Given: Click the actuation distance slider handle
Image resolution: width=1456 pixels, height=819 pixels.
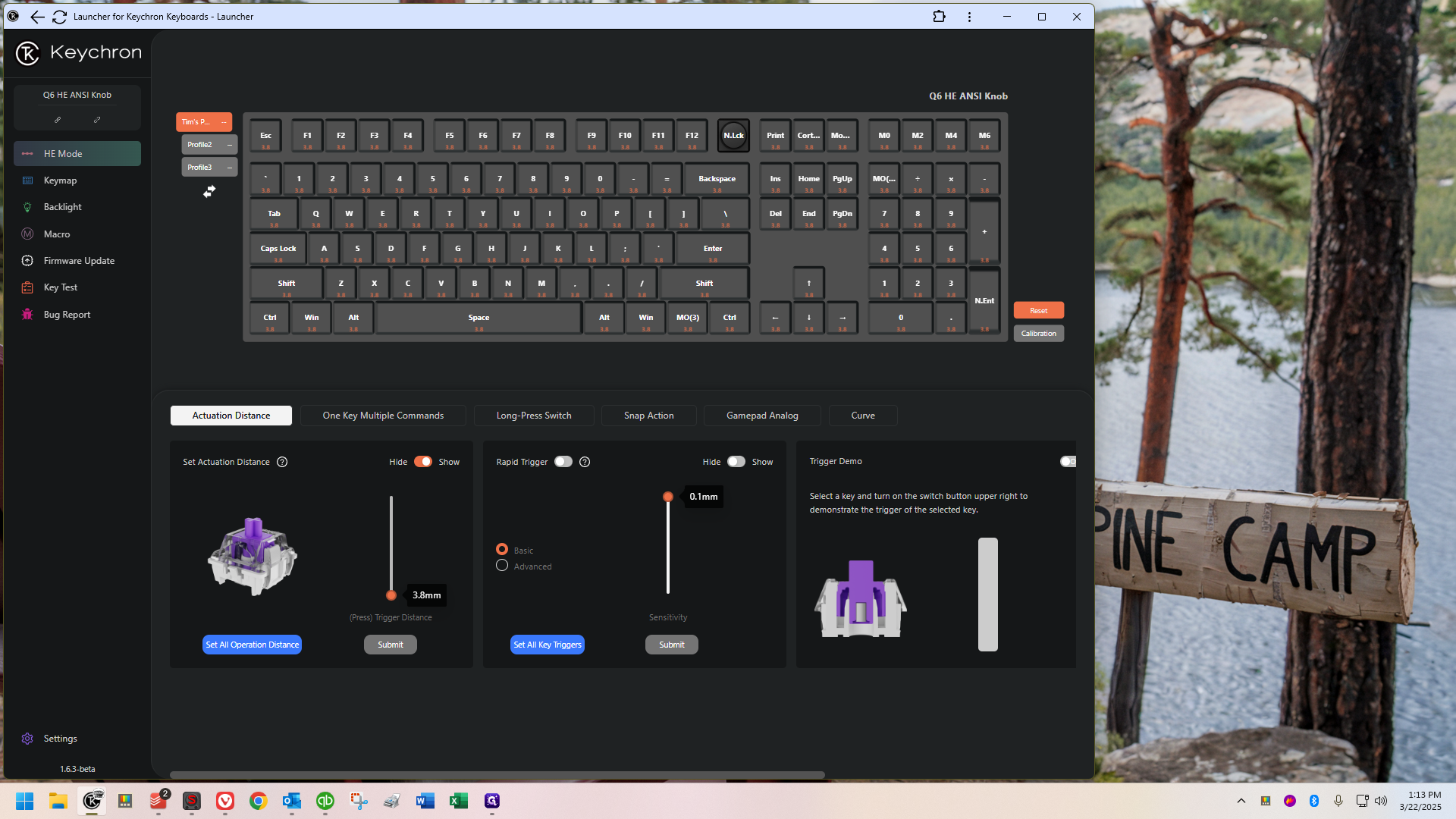Looking at the screenshot, I should [x=391, y=595].
